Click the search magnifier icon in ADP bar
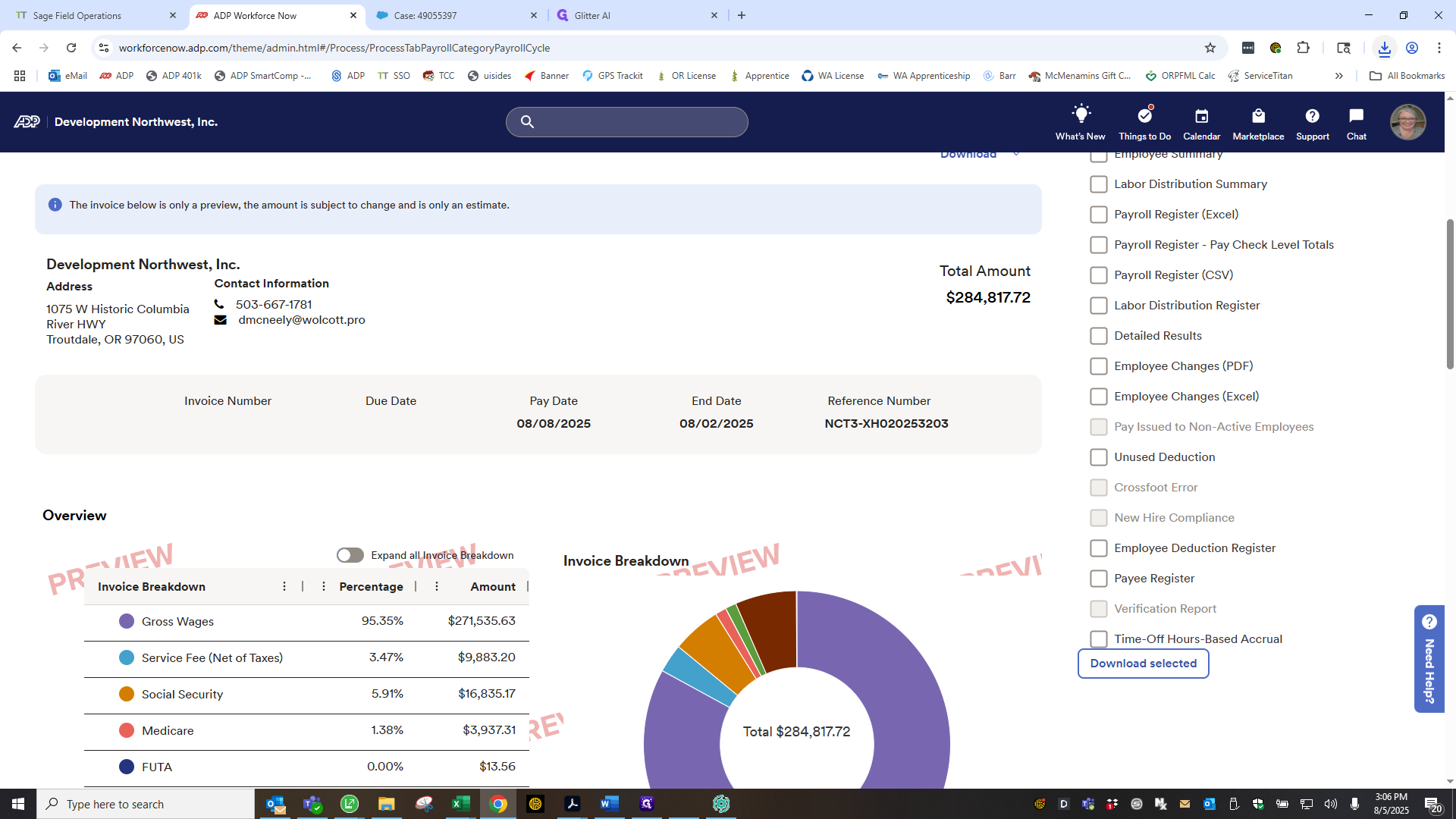This screenshot has width=1456, height=819. [527, 122]
